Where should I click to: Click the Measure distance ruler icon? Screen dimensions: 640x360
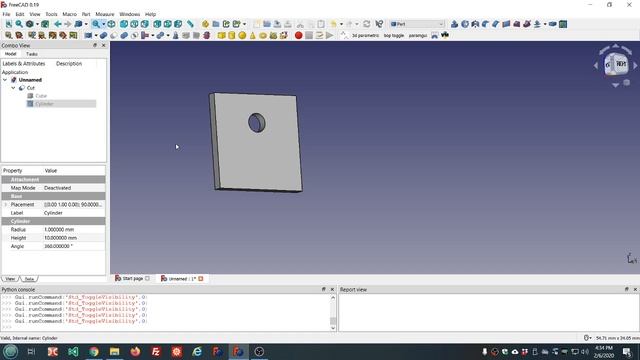coord(190,24)
